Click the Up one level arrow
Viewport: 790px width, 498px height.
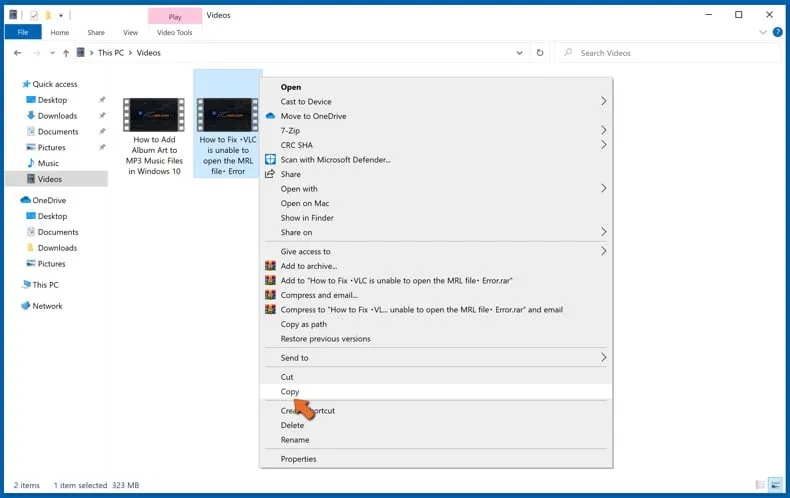tap(66, 53)
